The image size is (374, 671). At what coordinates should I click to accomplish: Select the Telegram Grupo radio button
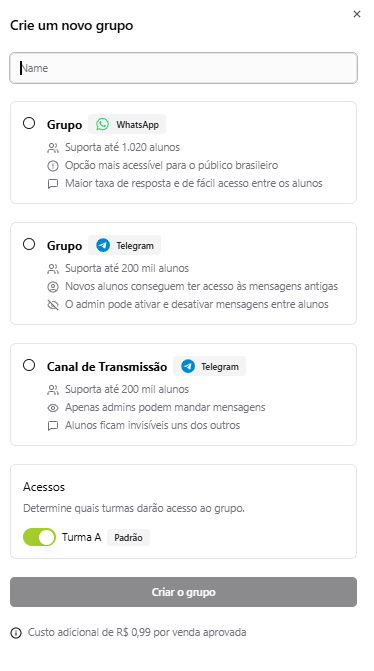coord(29,244)
